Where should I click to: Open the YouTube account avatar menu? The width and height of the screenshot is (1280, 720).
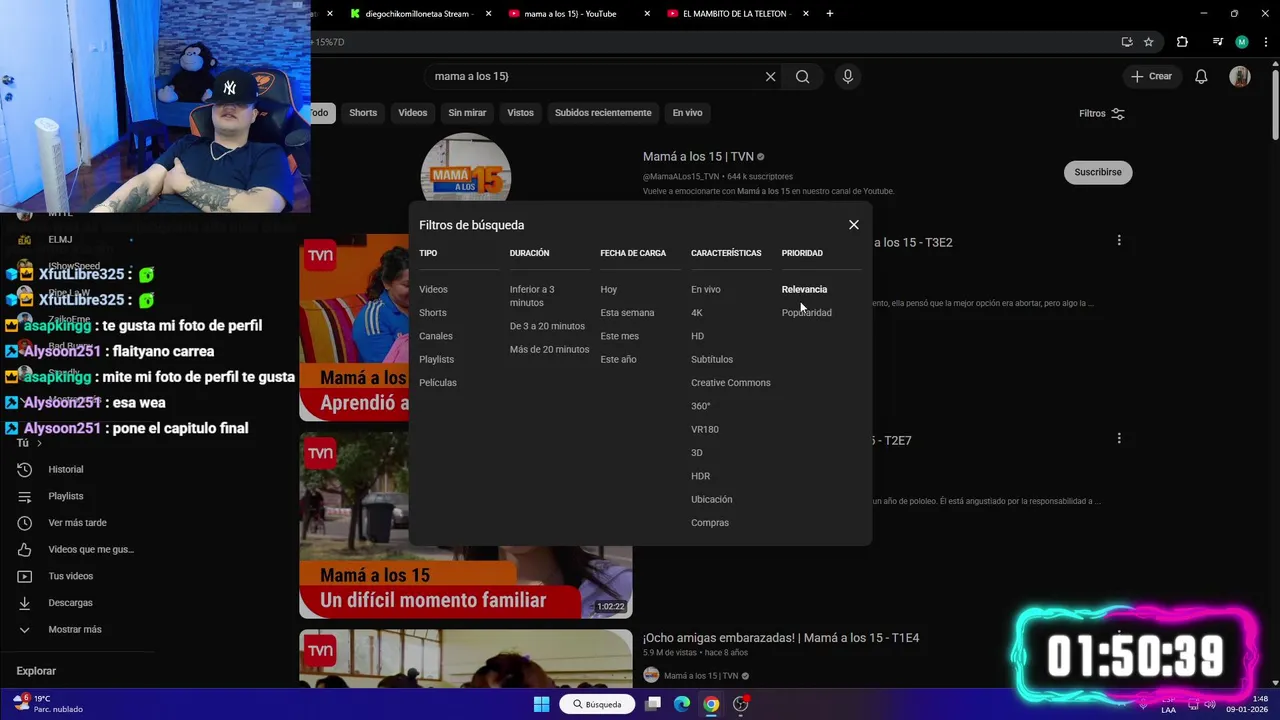point(1240,76)
